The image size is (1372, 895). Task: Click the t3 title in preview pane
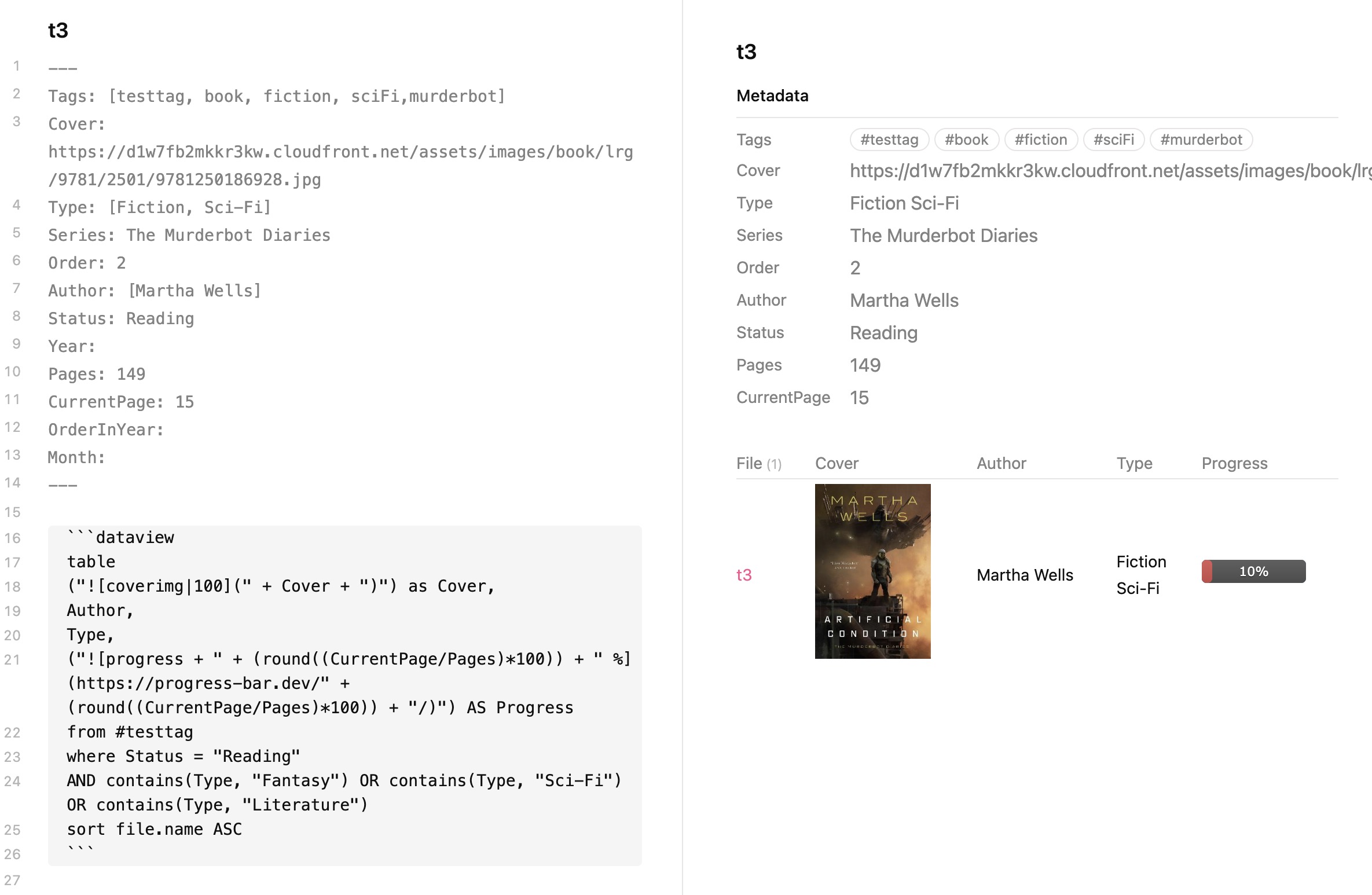click(746, 52)
